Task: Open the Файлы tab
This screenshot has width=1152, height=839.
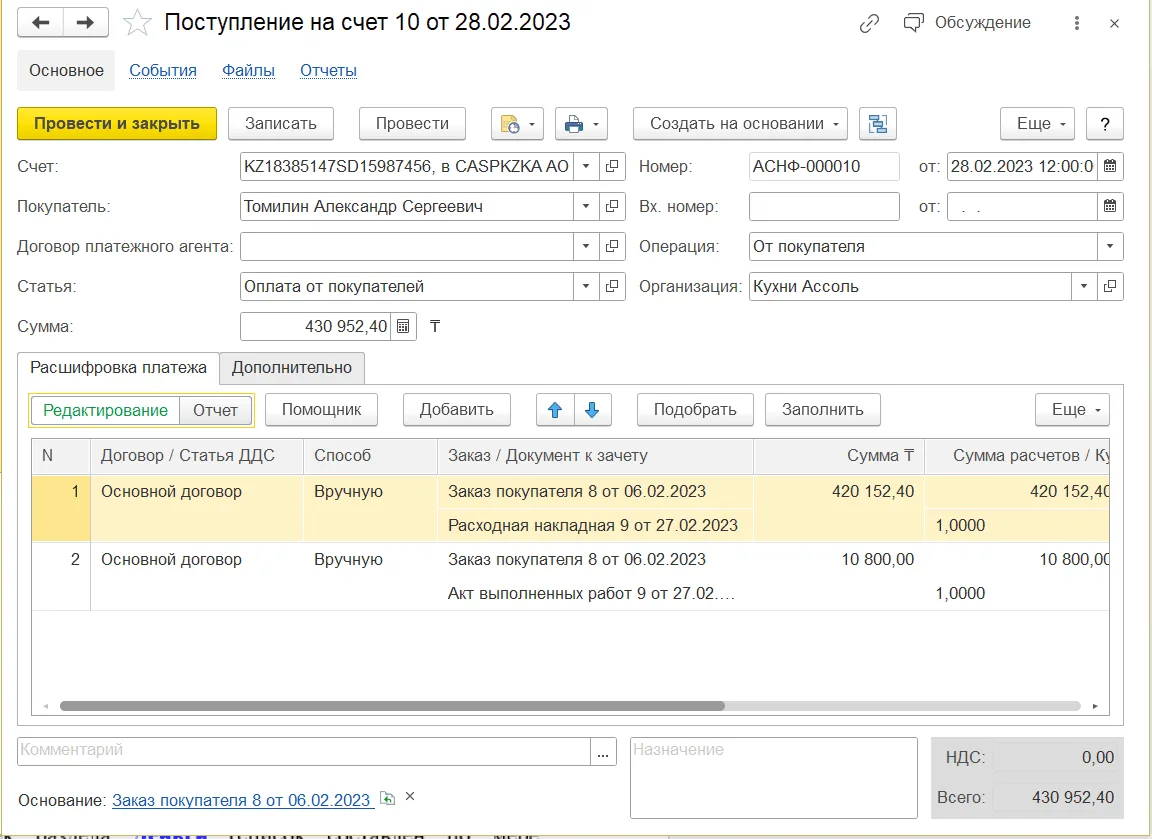Action: pyautogui.click(x=248, y=71)
